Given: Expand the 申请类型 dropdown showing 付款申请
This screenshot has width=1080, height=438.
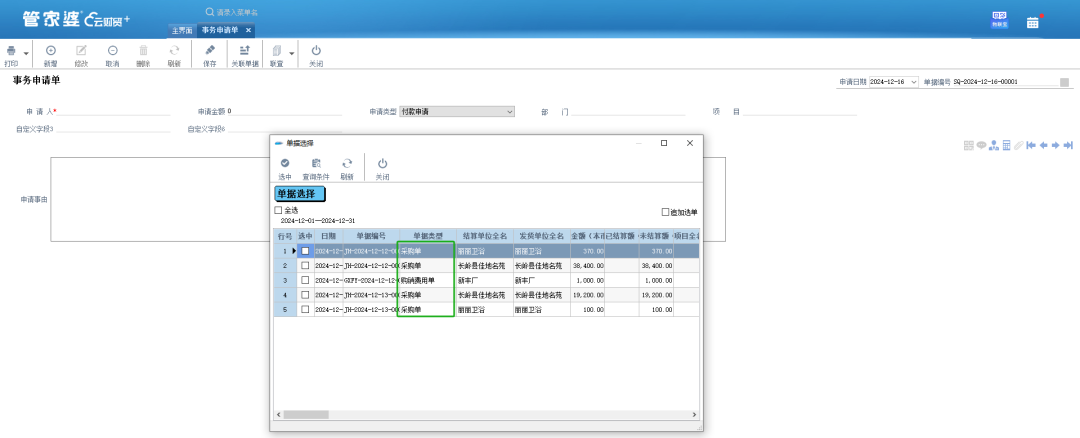Looking at the screenshot, I should click(x=510, y=111).
